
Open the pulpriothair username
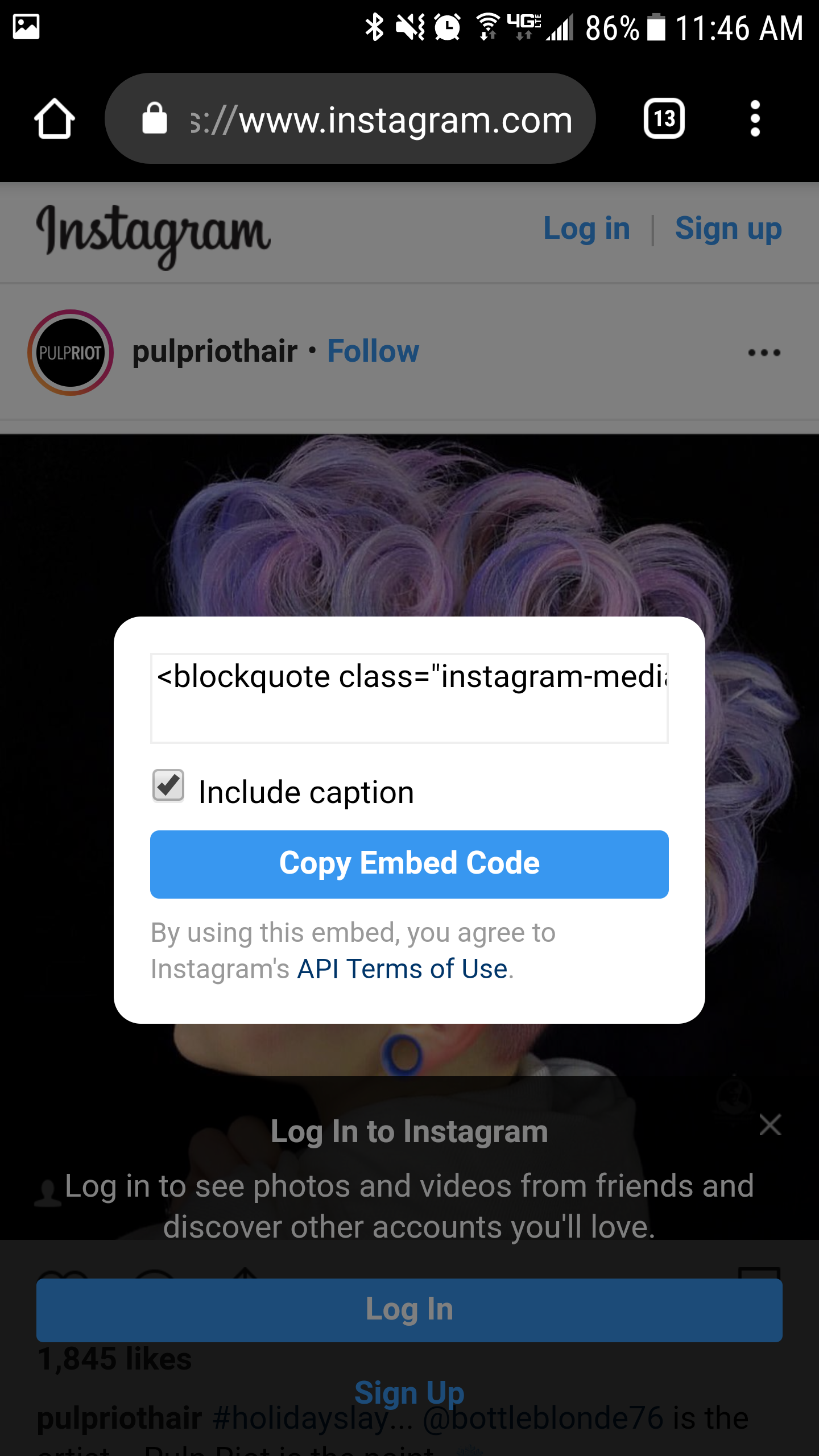pyautogui.click(x=215, y=351)
